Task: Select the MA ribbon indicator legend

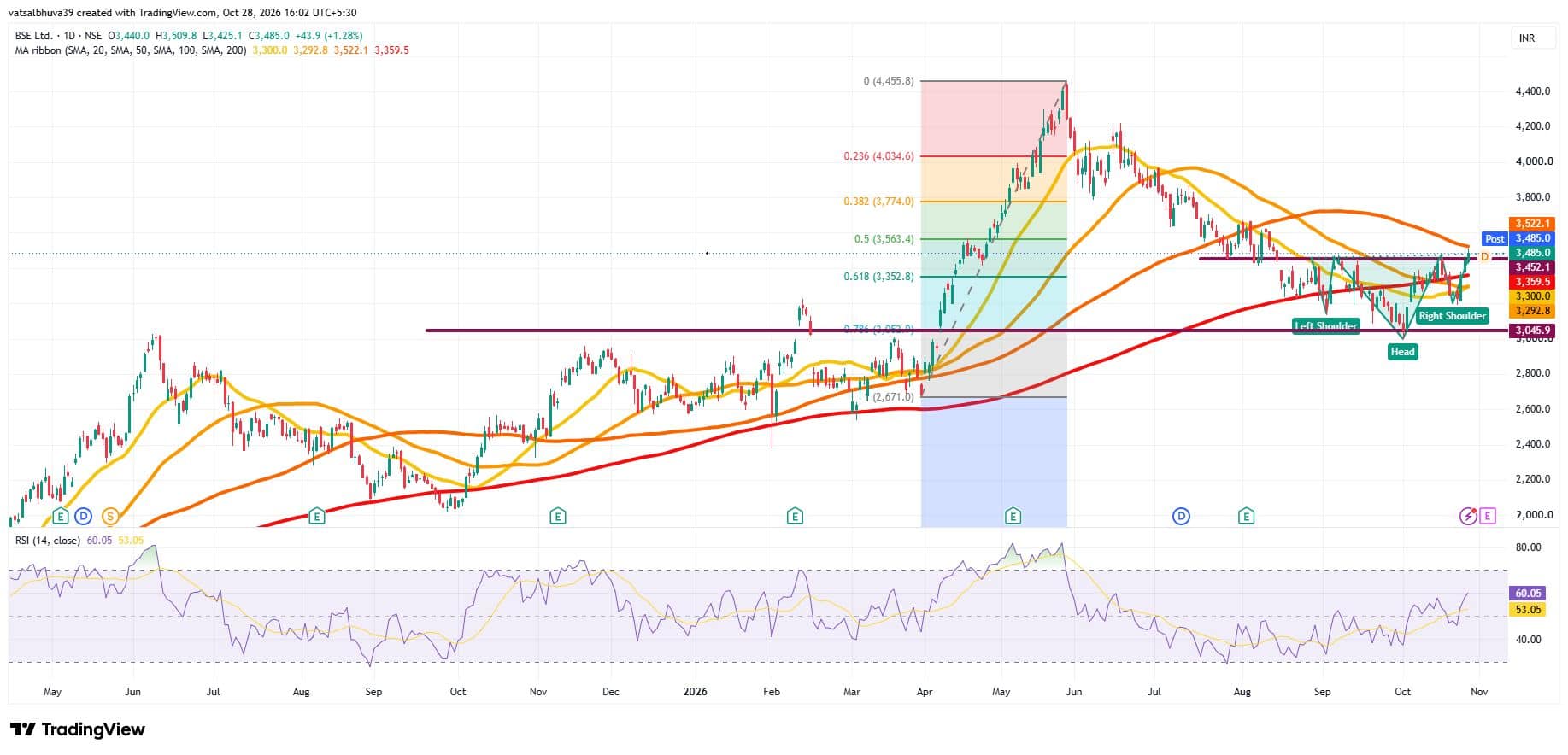Action: tap(131, 50)
